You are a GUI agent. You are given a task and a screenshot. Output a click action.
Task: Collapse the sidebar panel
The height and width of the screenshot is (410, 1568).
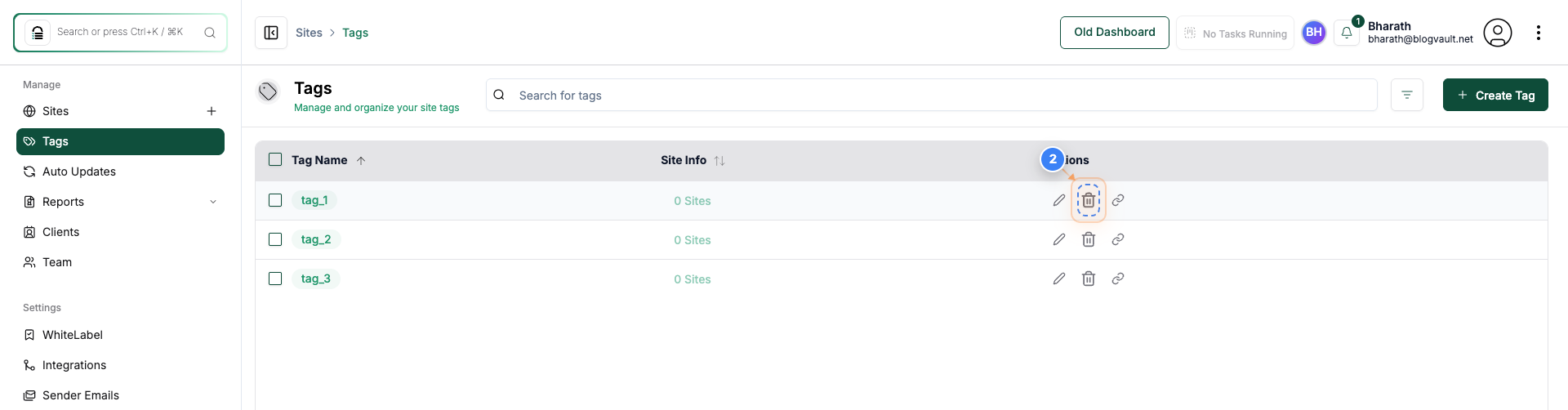click(x=271, y=33)
